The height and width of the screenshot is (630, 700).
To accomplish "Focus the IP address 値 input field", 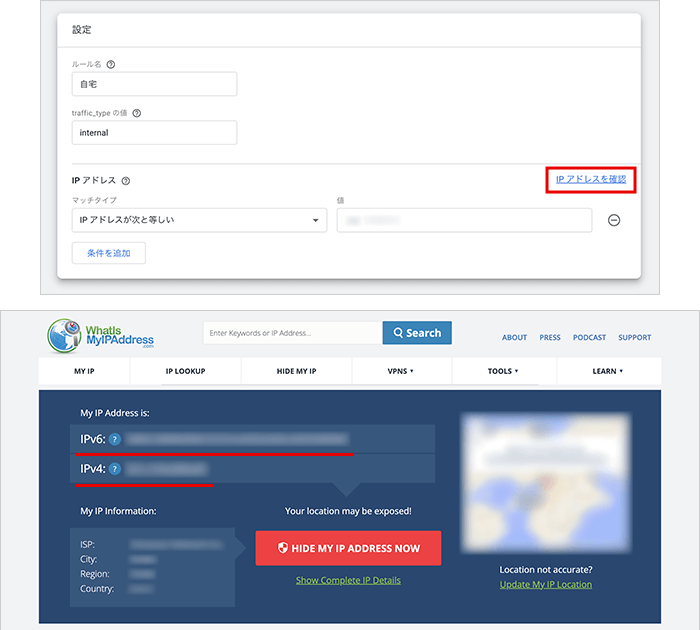I will (464, 220).
